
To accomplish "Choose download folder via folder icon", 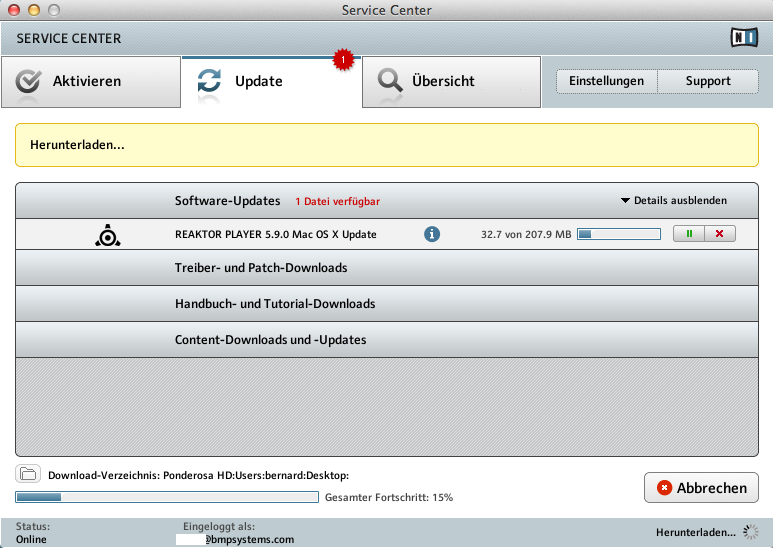I will 28,474.
